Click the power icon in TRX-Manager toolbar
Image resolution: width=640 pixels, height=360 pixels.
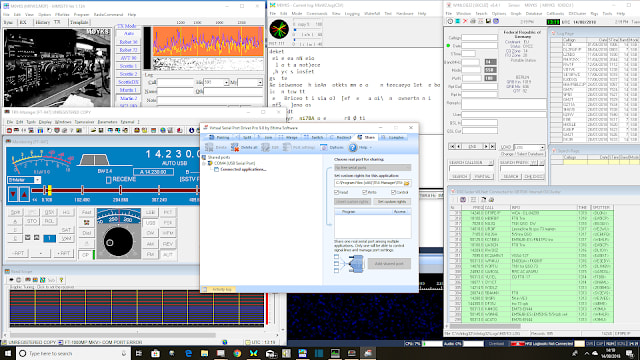pos(192,130)
